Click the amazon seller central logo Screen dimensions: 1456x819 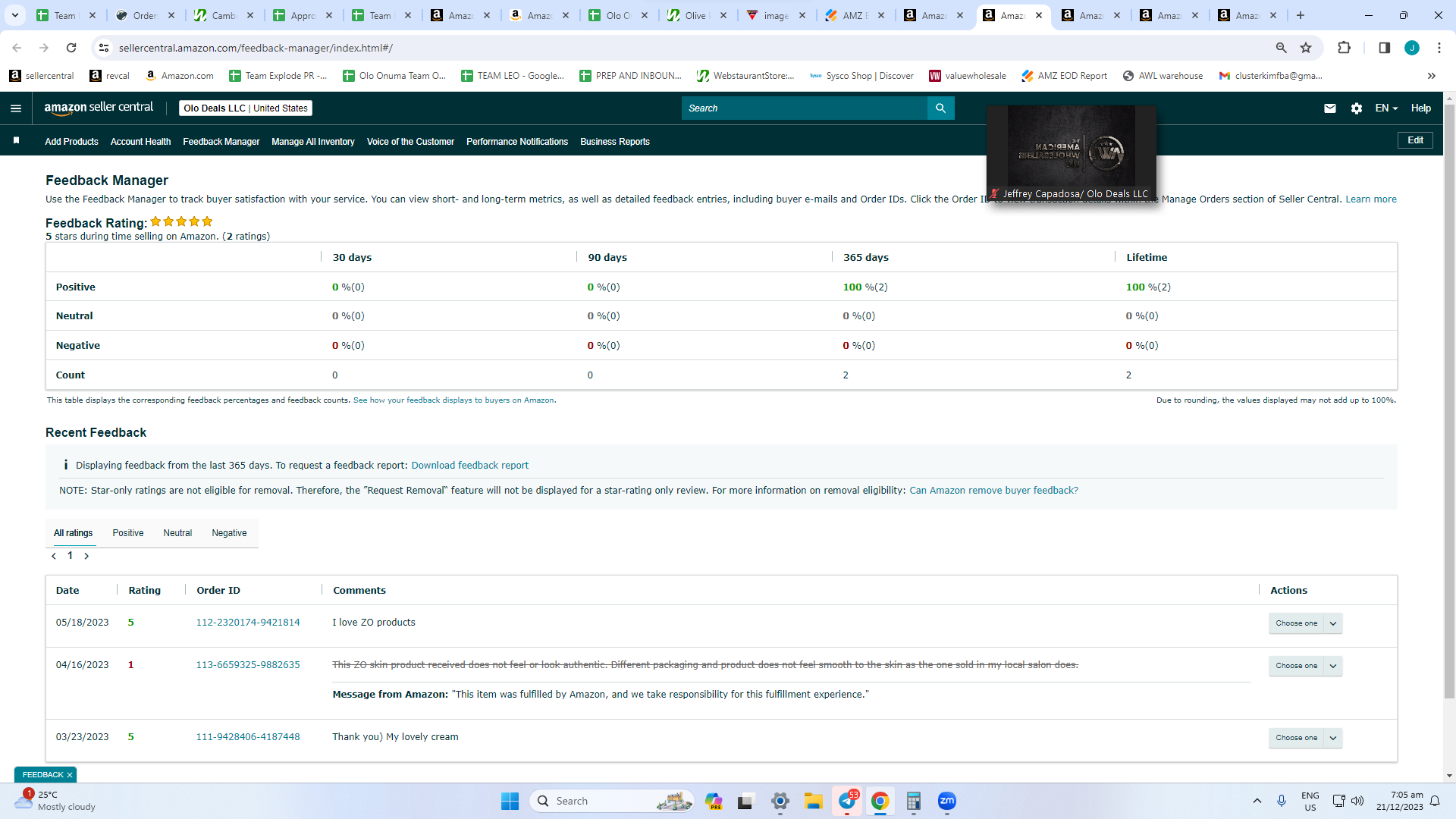[99, 108]
